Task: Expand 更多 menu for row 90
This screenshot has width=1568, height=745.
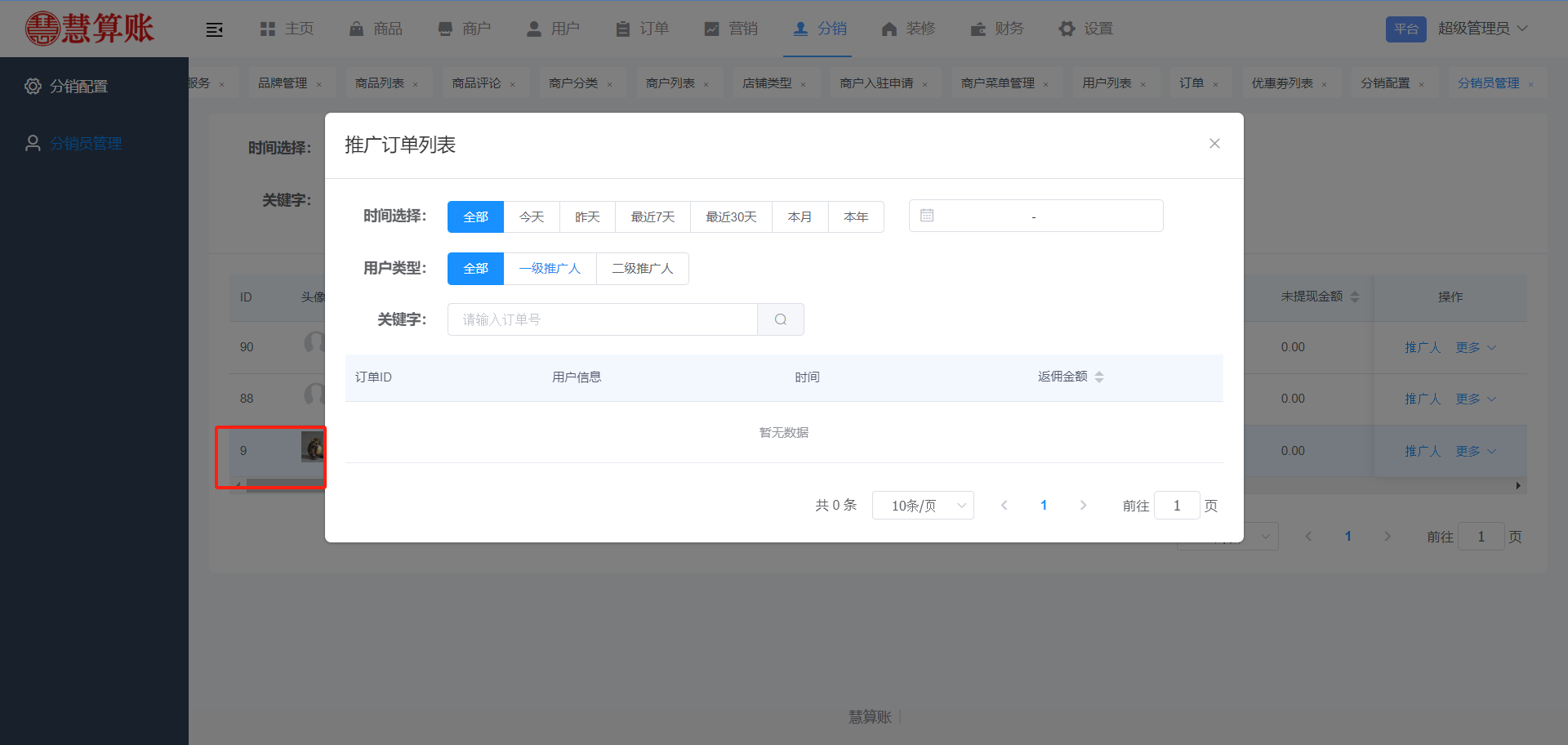Action: tap(1475, 347)
